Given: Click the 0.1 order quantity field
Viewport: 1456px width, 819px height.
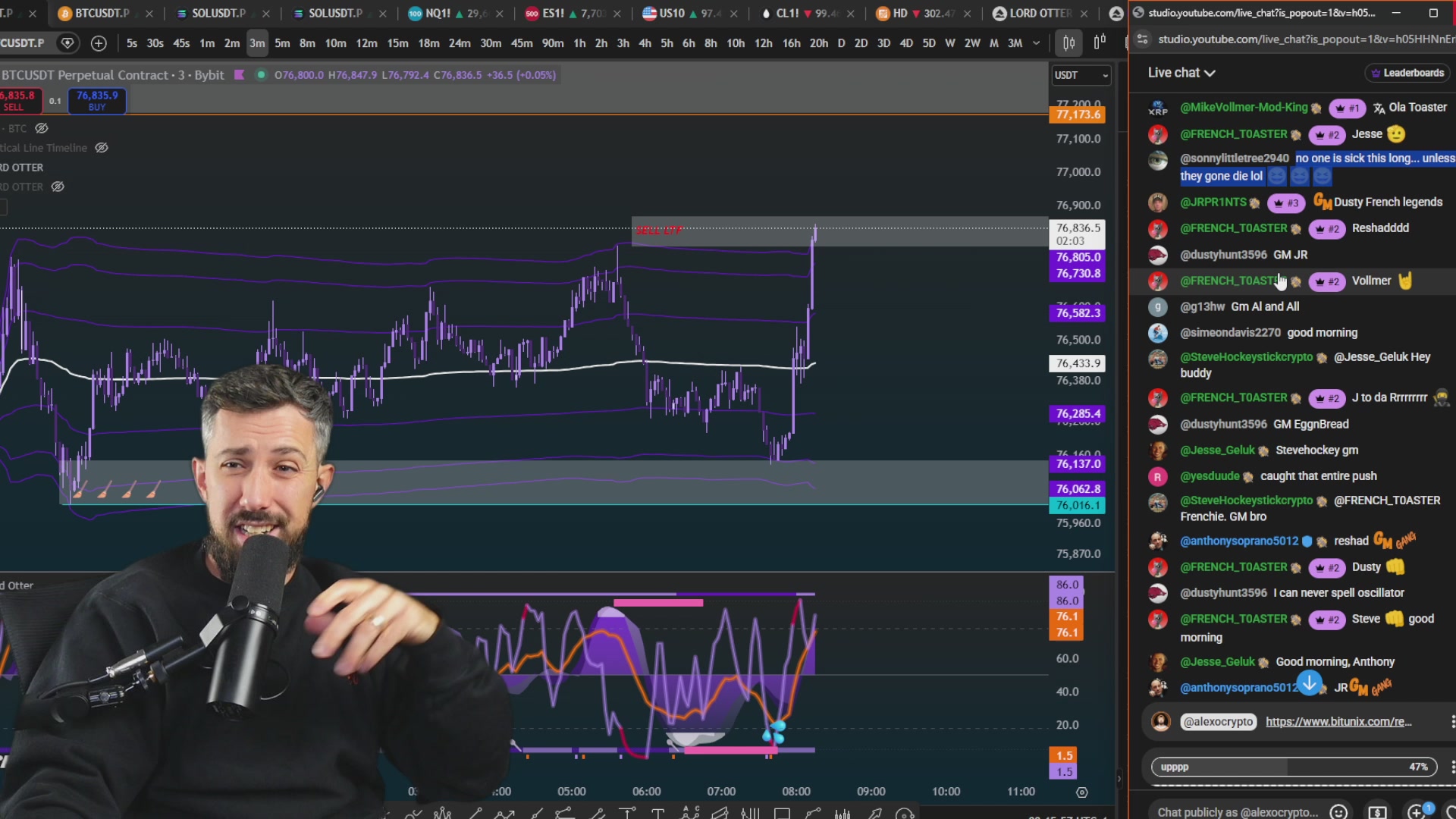Looking at the screenshot, I should pos(55,101).
